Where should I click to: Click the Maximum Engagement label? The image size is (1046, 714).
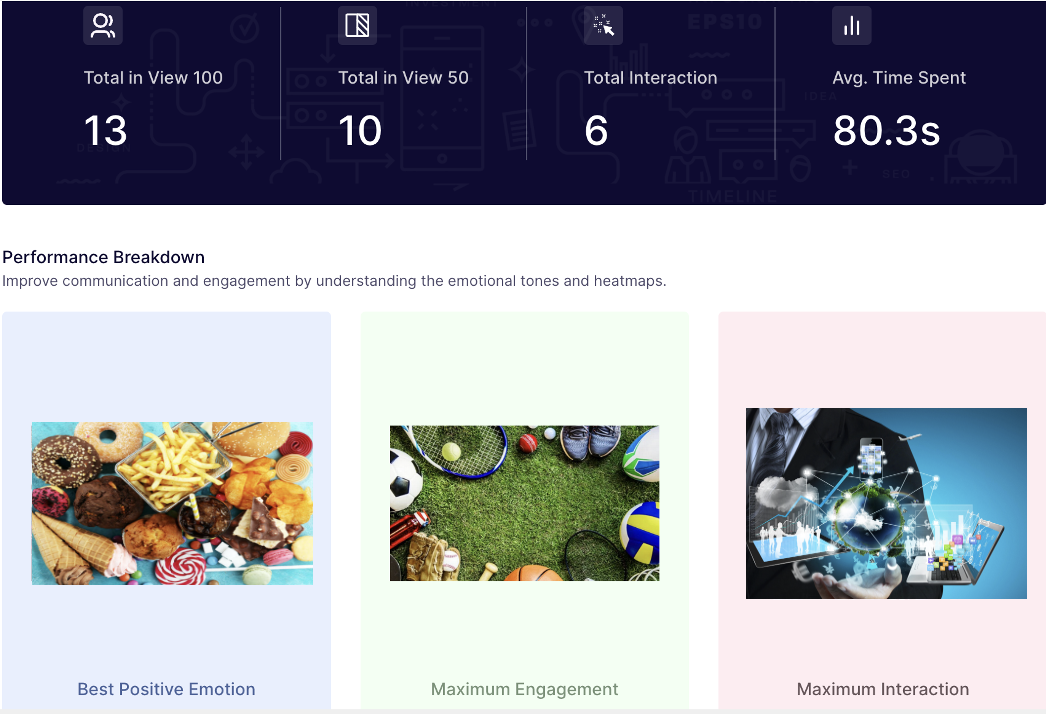(x=524, y=689)
